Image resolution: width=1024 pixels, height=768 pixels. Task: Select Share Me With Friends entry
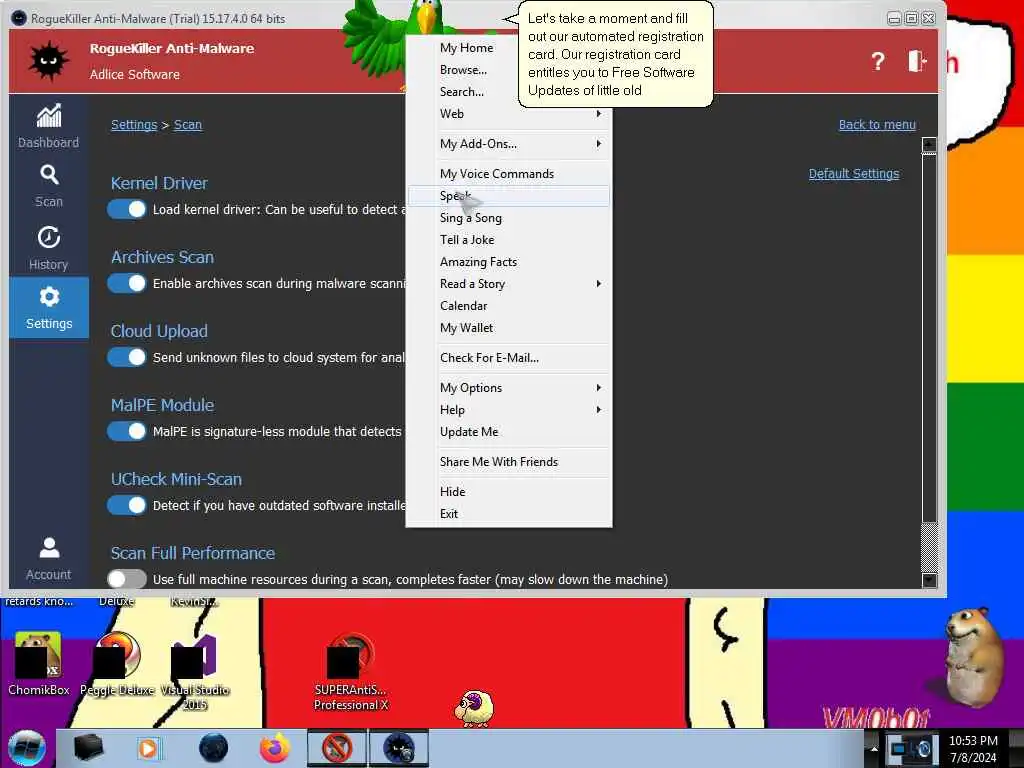[x=509, y=462]
